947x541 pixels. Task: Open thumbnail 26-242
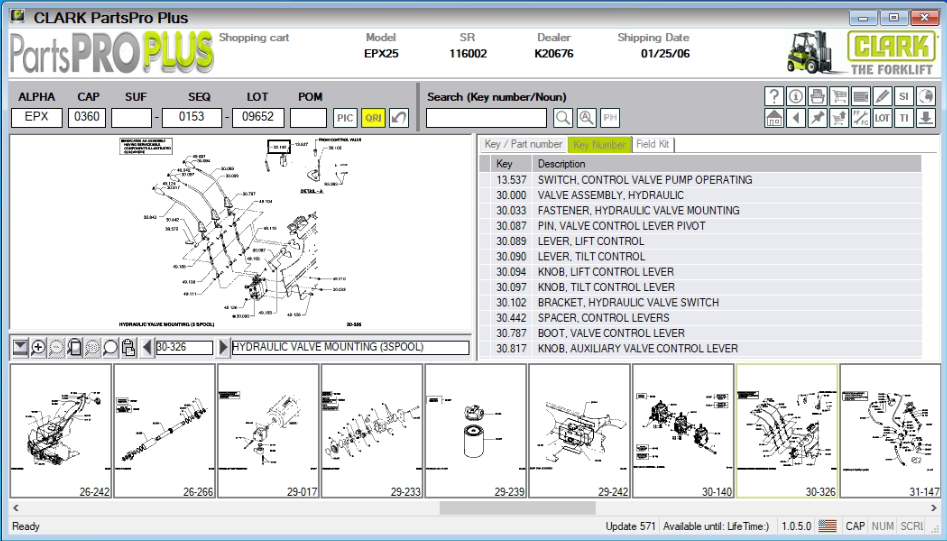coord(61,431)
